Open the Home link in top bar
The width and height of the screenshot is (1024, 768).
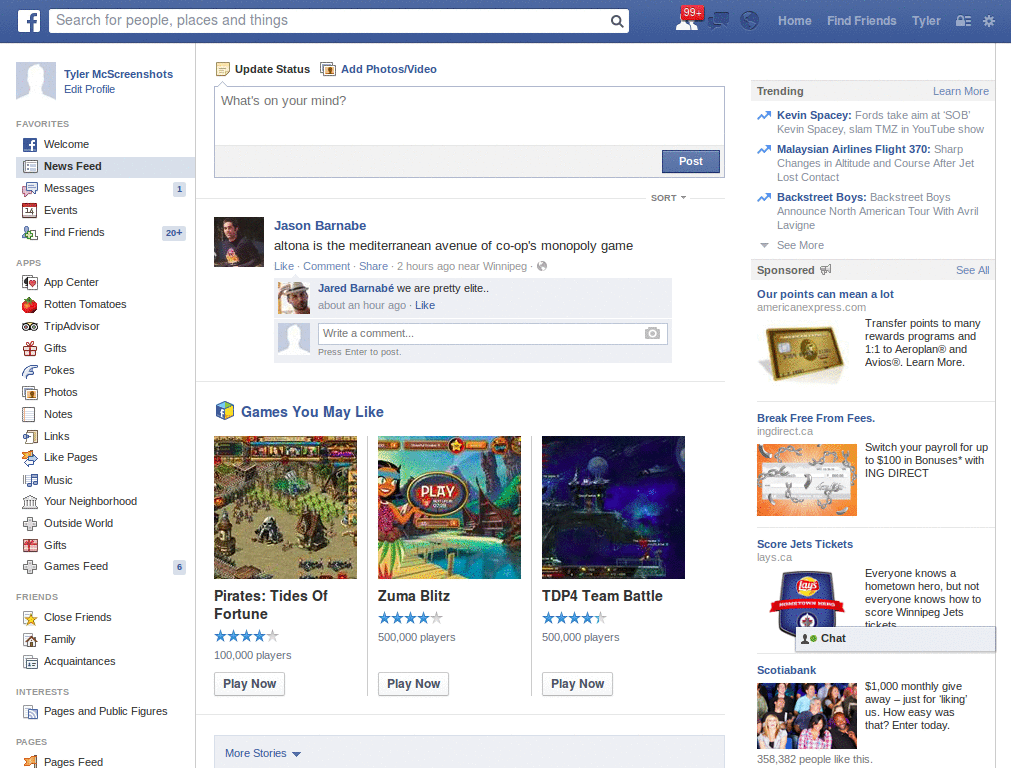(x=794, y=21)
